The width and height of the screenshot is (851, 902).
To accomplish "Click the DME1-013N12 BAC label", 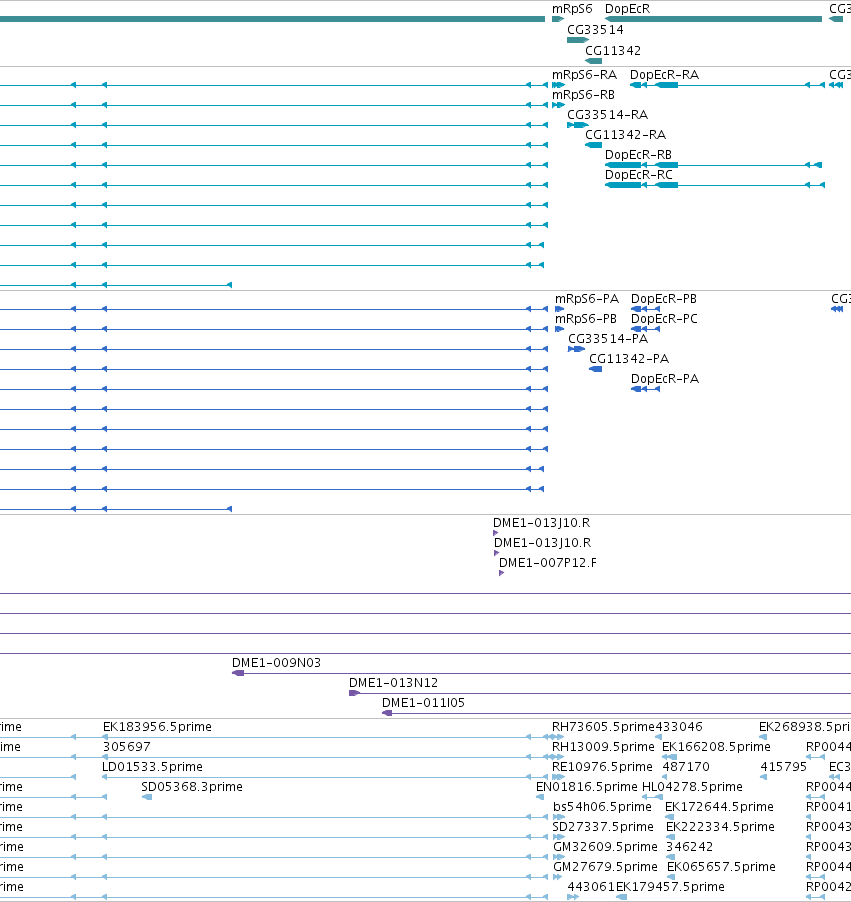I will (393, 683).
